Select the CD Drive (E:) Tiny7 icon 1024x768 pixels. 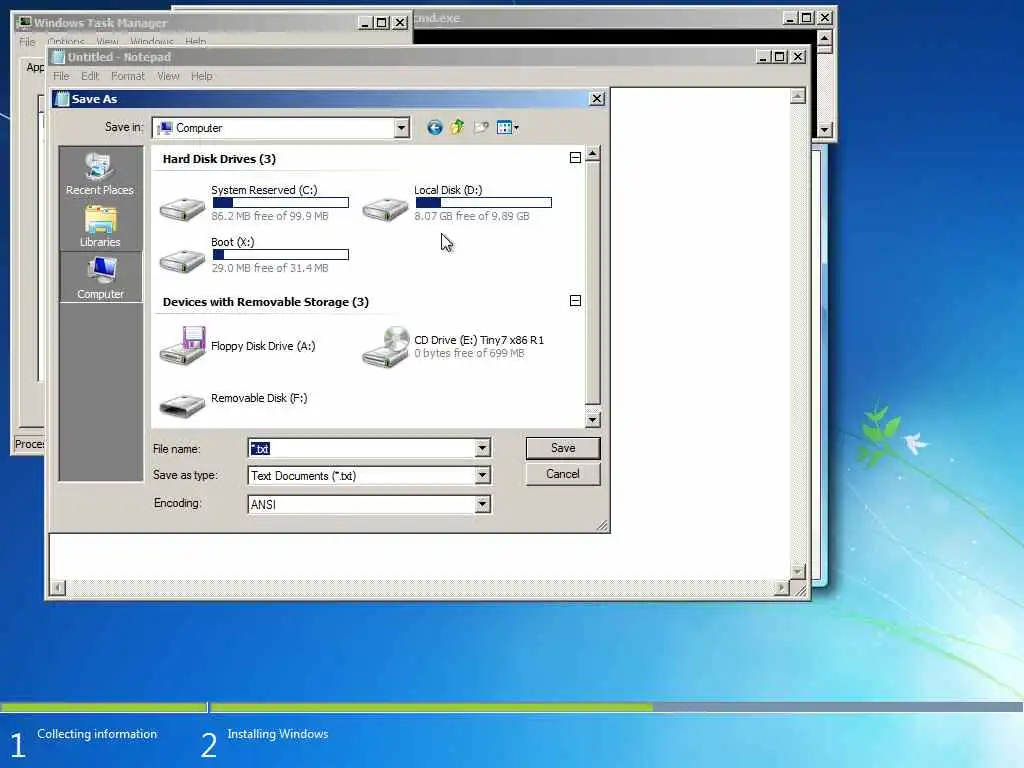click(385, 347)
